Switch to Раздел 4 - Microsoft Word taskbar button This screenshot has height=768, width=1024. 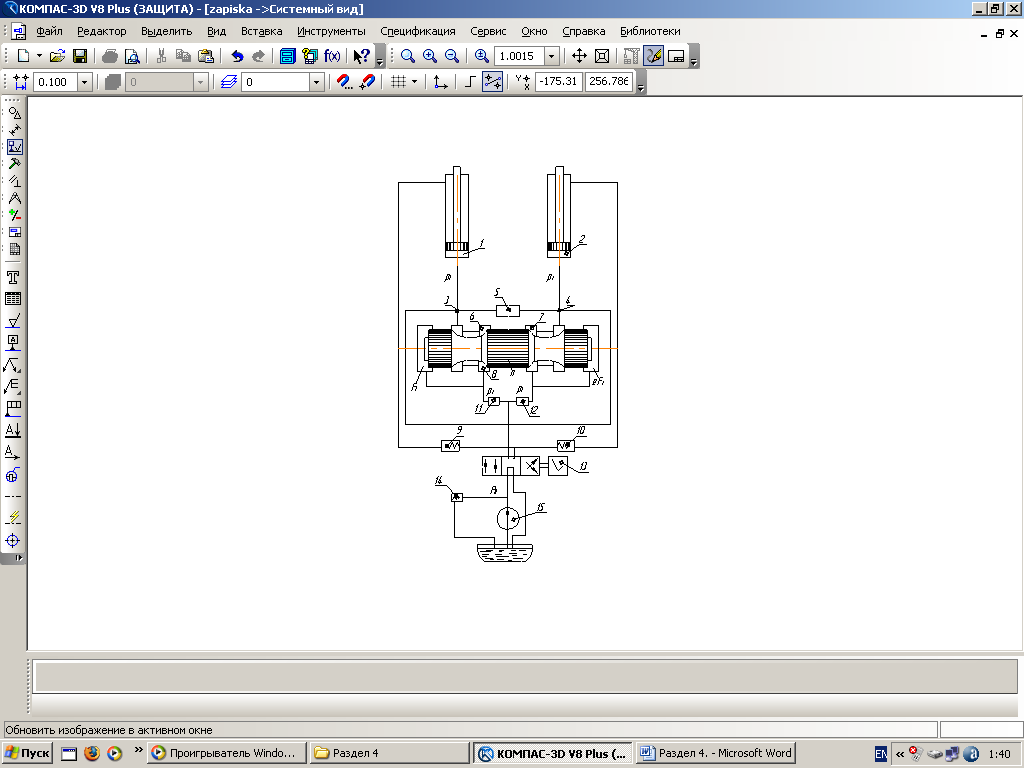click(x=716, y=753)
